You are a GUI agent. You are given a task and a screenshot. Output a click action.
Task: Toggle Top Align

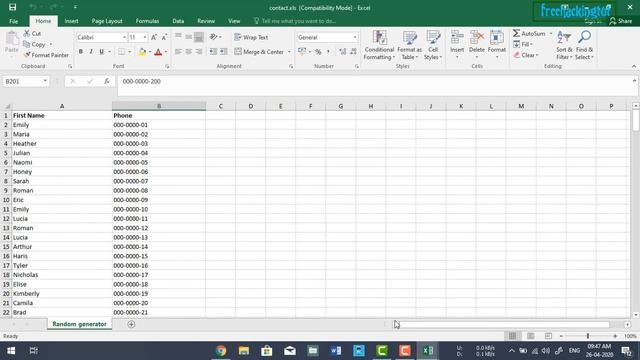(x=178, y=37)
